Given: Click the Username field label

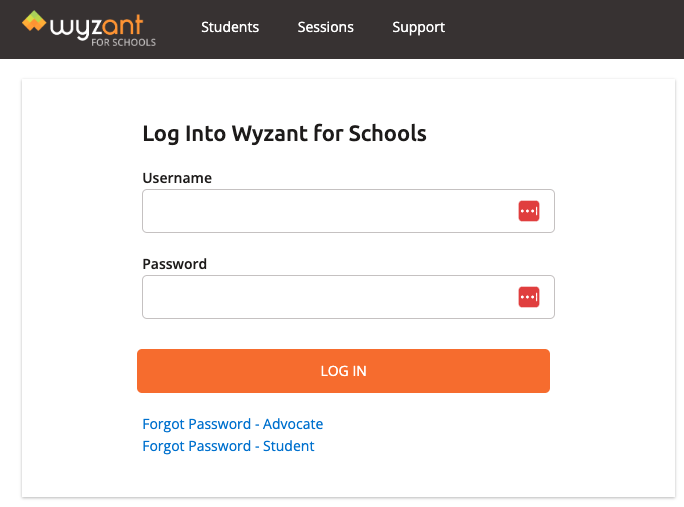Looking at the screenshot, I should (177, 178).
